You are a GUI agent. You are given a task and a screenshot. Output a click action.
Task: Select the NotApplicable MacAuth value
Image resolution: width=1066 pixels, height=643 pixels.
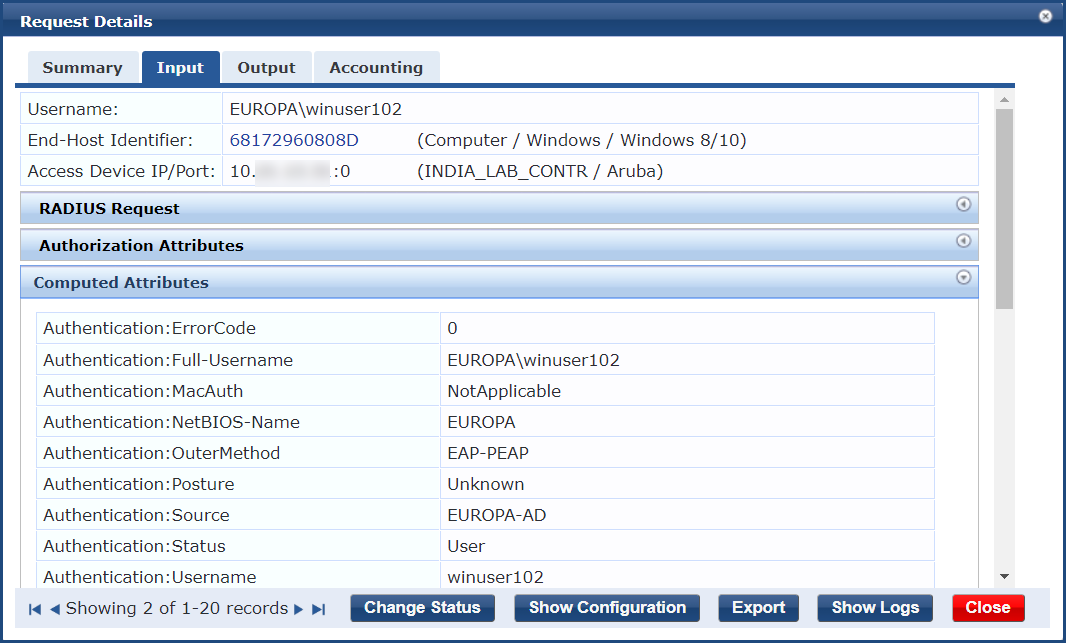[x=504, y=392]
